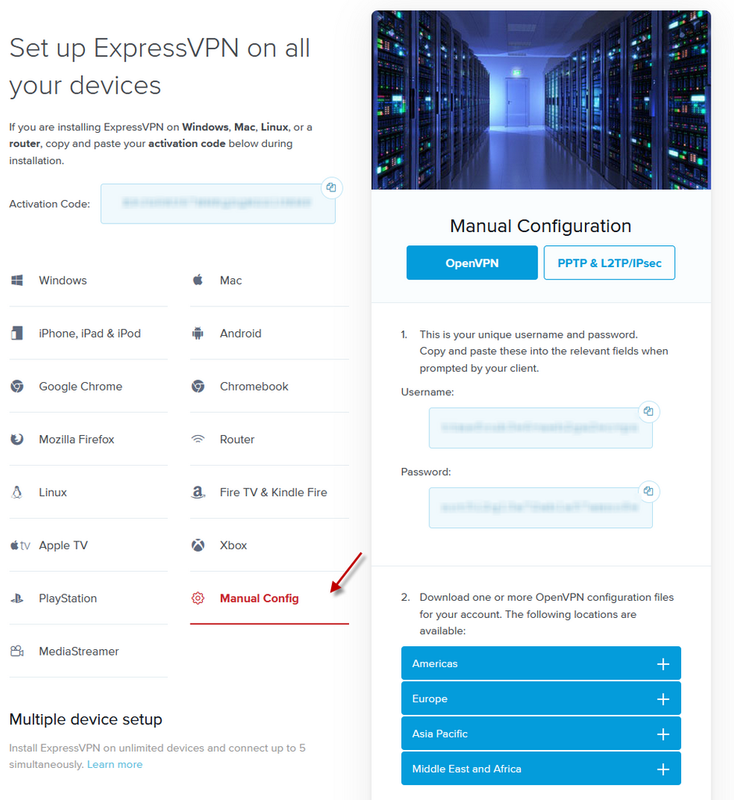Select the Manual Config option

coord(269,599)
